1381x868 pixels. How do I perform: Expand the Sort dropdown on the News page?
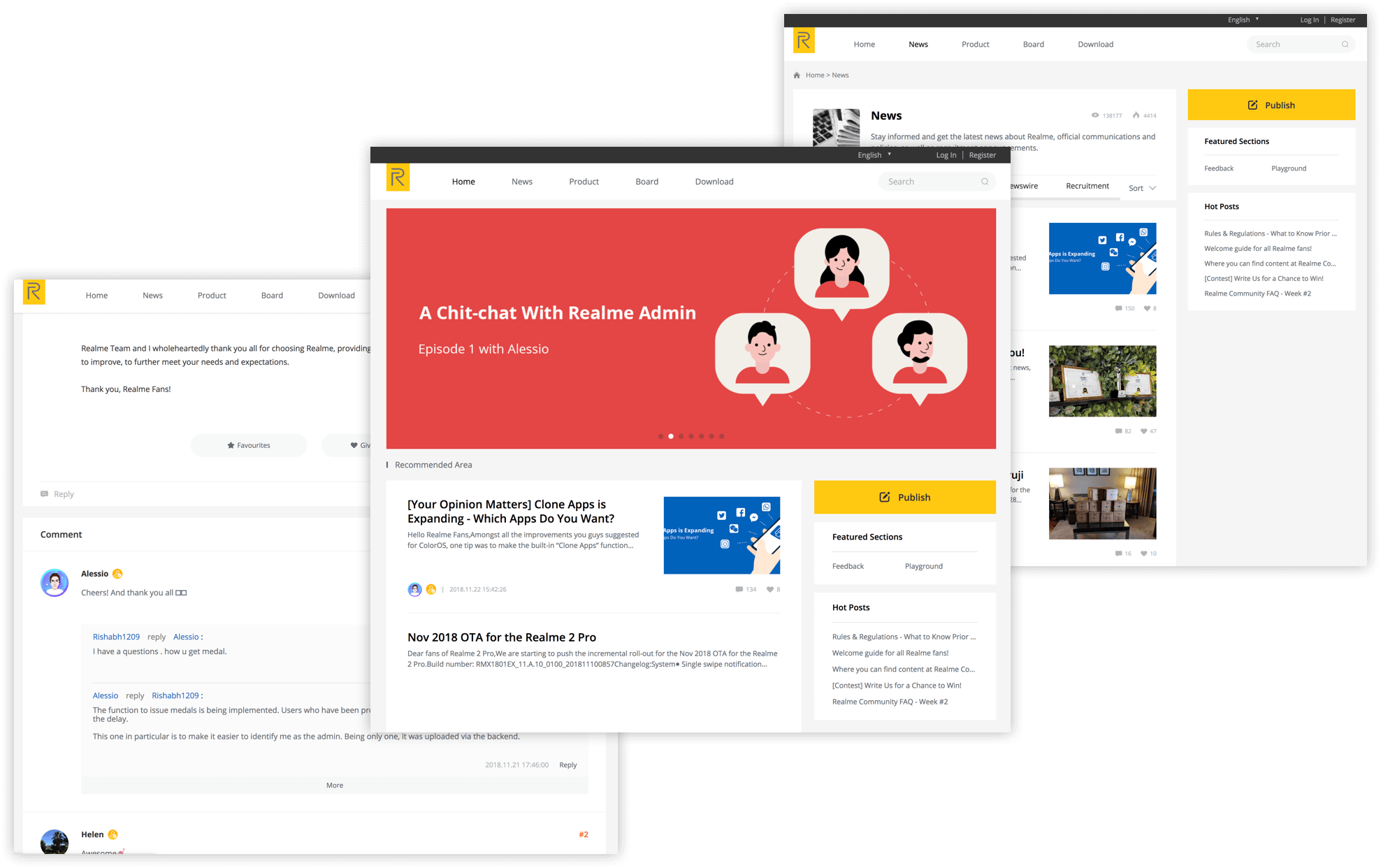[x=1142, y=188]
